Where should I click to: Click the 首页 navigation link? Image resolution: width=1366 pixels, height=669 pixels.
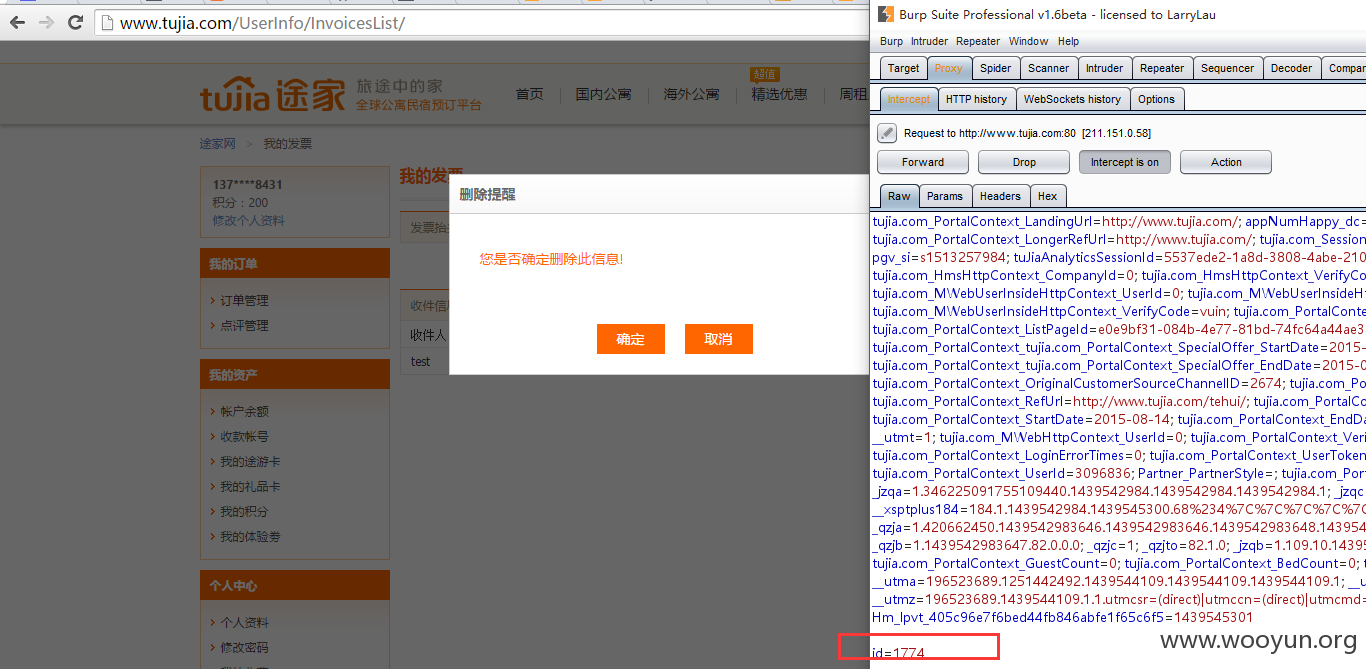click(x=530, y=94)
